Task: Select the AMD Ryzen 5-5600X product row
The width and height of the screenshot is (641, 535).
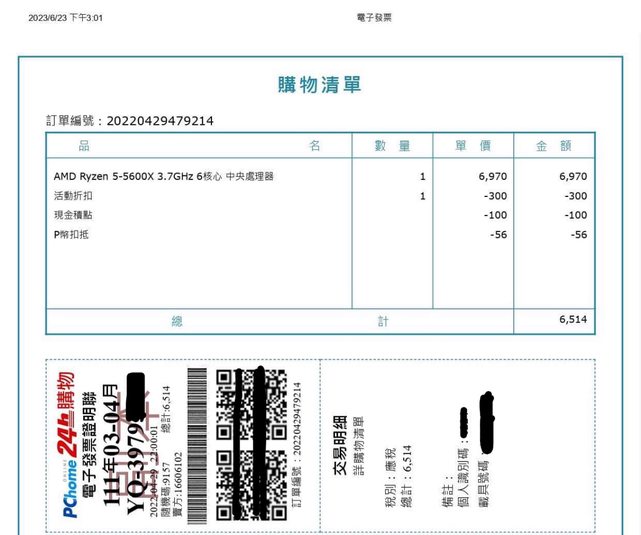Action: 164,176
